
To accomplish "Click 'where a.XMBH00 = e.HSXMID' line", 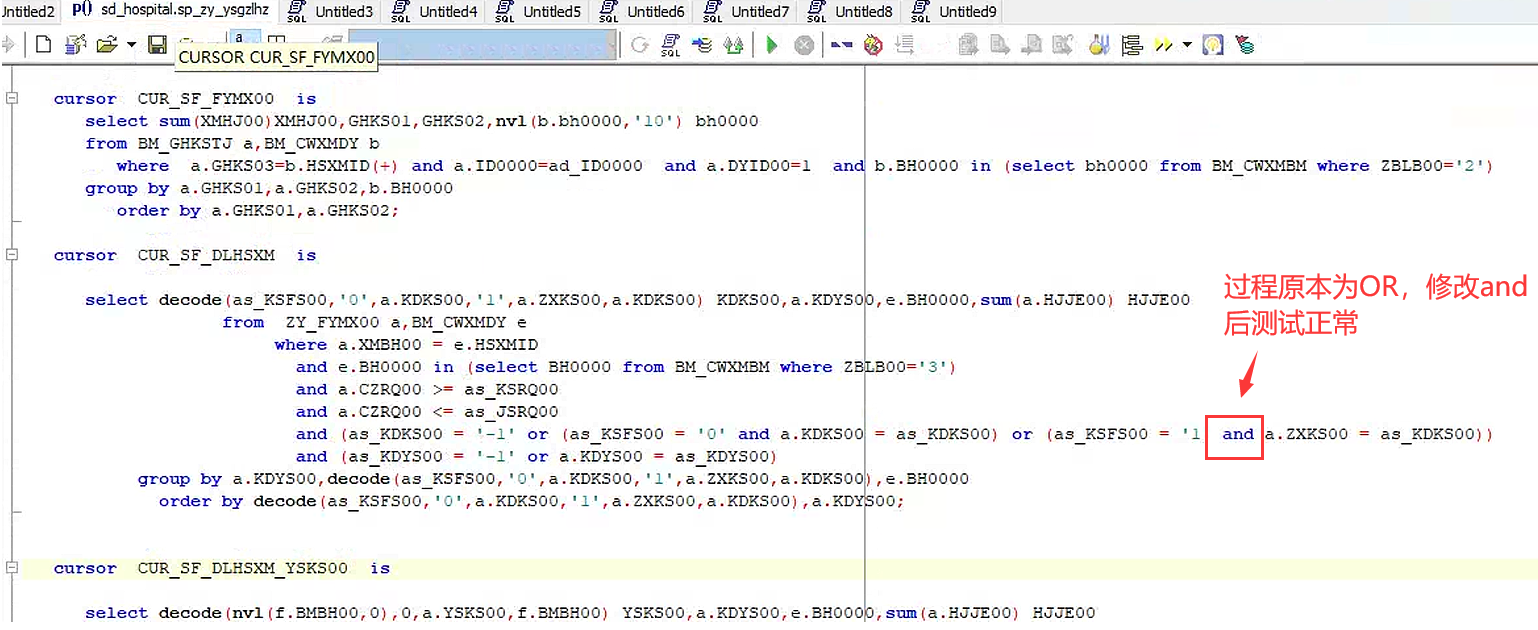I will (x=406, y=344).
